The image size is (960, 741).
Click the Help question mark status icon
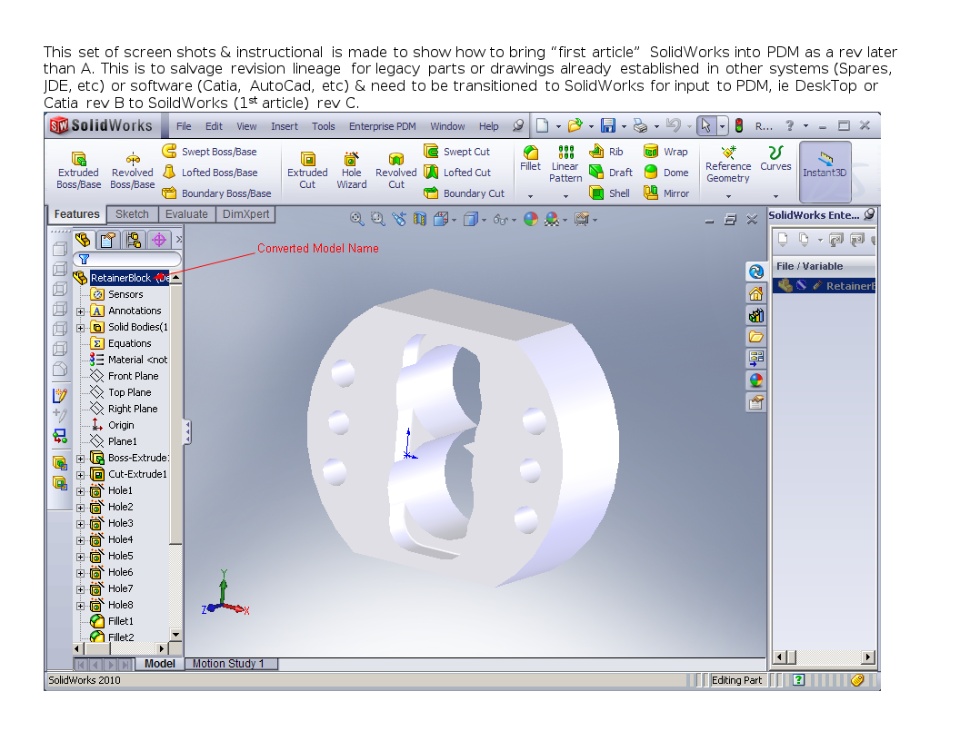[x=798, y=679]
